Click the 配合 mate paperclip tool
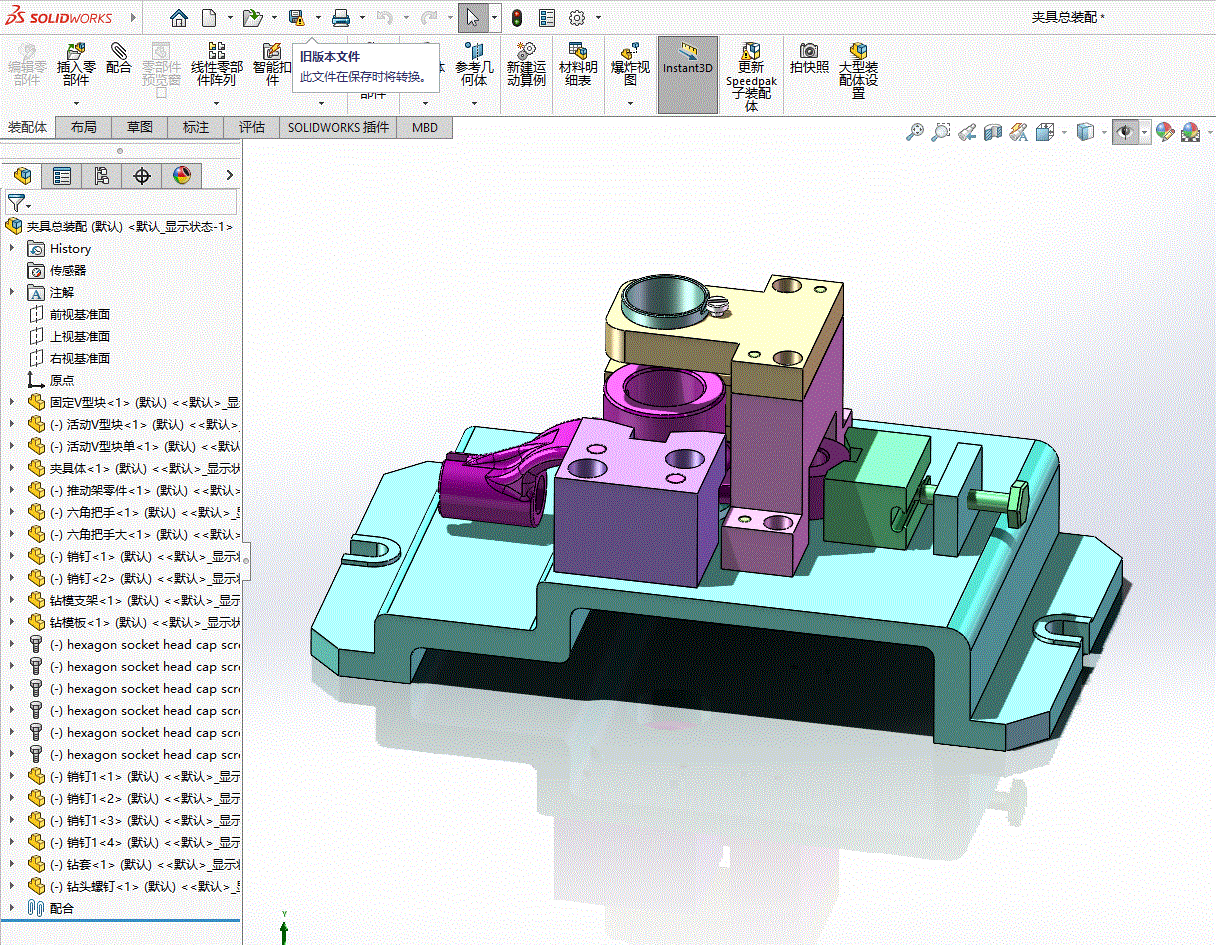The height and width of the screenshot is (945, 1216). pos(119,58)
